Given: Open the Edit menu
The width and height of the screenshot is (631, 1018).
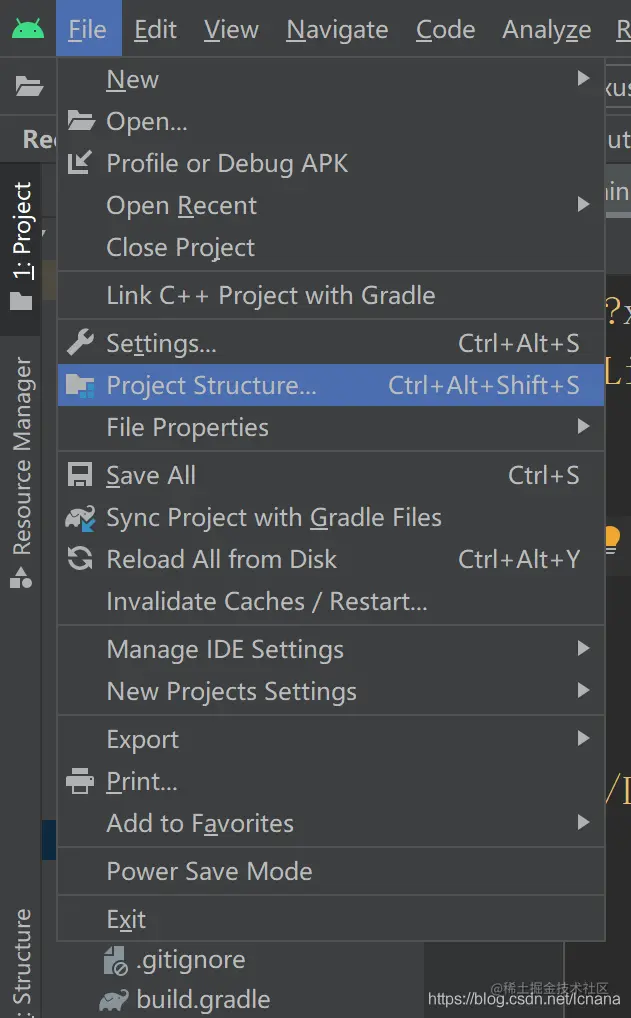Looking at the screenshot, I should 155,30.
